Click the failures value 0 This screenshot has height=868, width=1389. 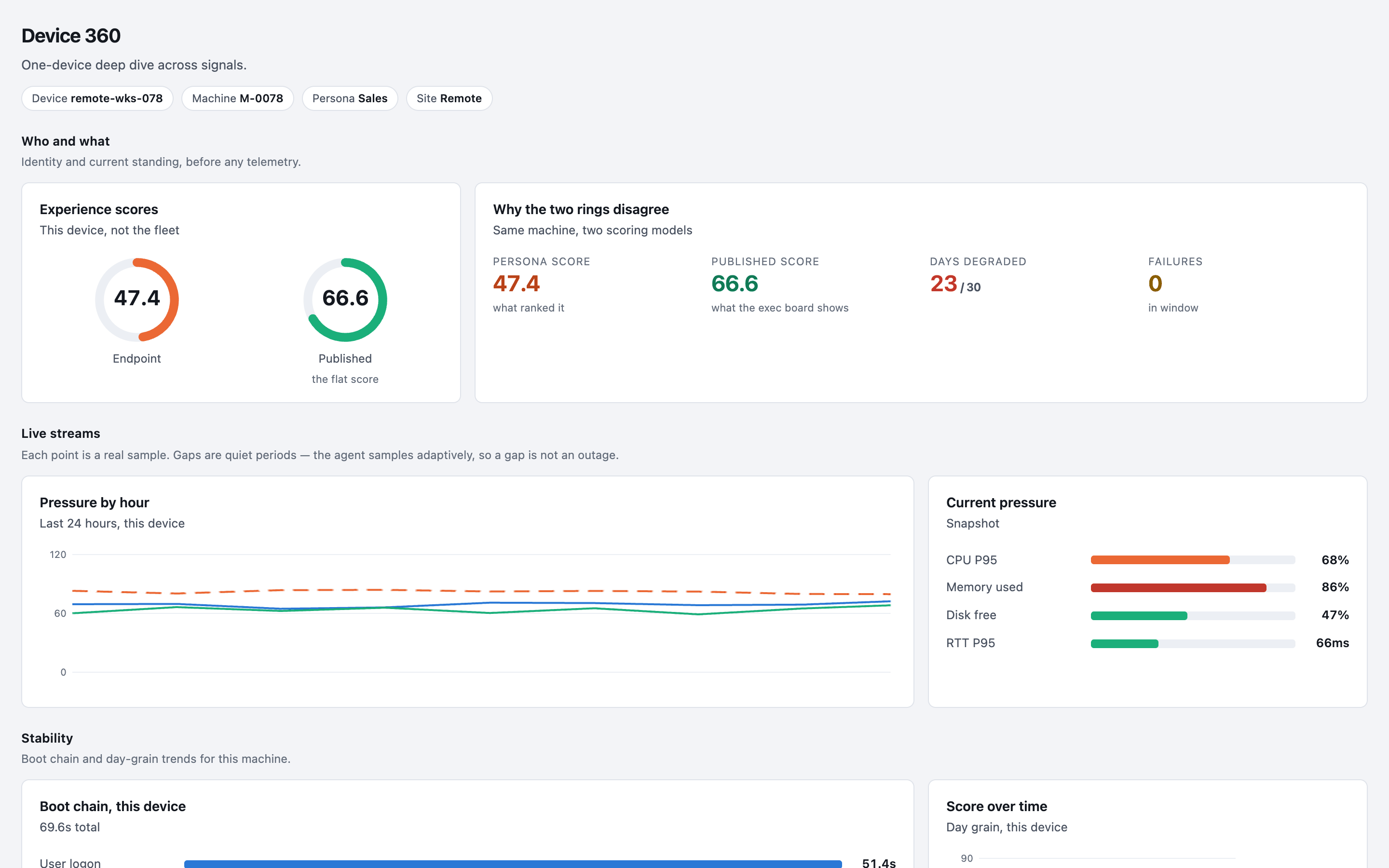coord(1156,284)
